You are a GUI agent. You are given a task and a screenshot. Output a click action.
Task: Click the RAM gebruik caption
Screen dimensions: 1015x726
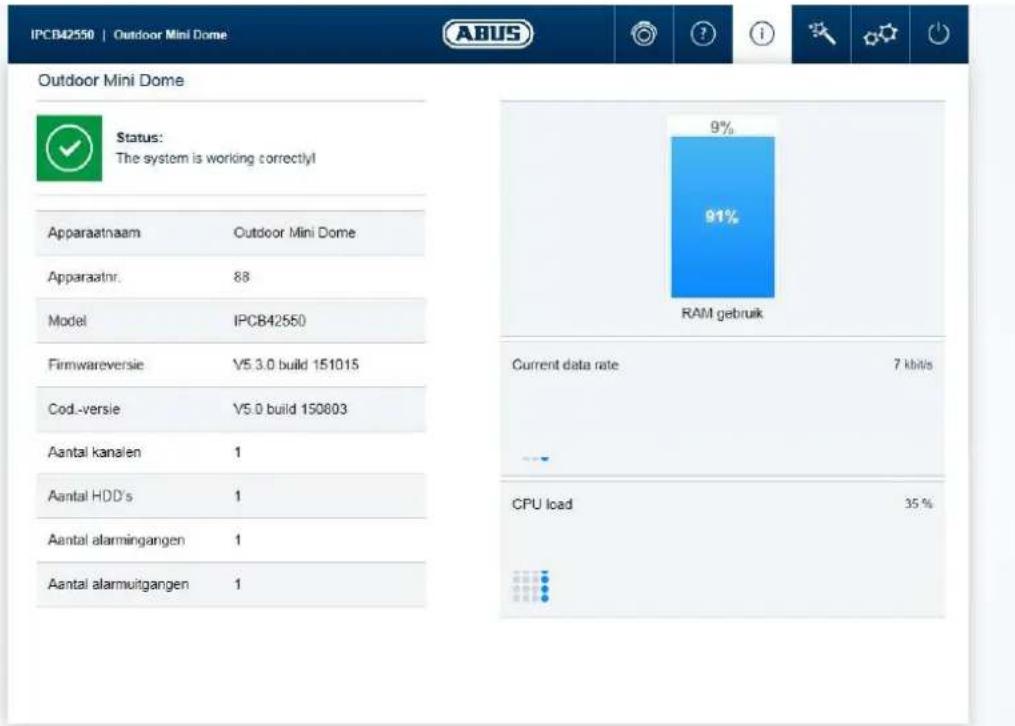pos(722,314)
